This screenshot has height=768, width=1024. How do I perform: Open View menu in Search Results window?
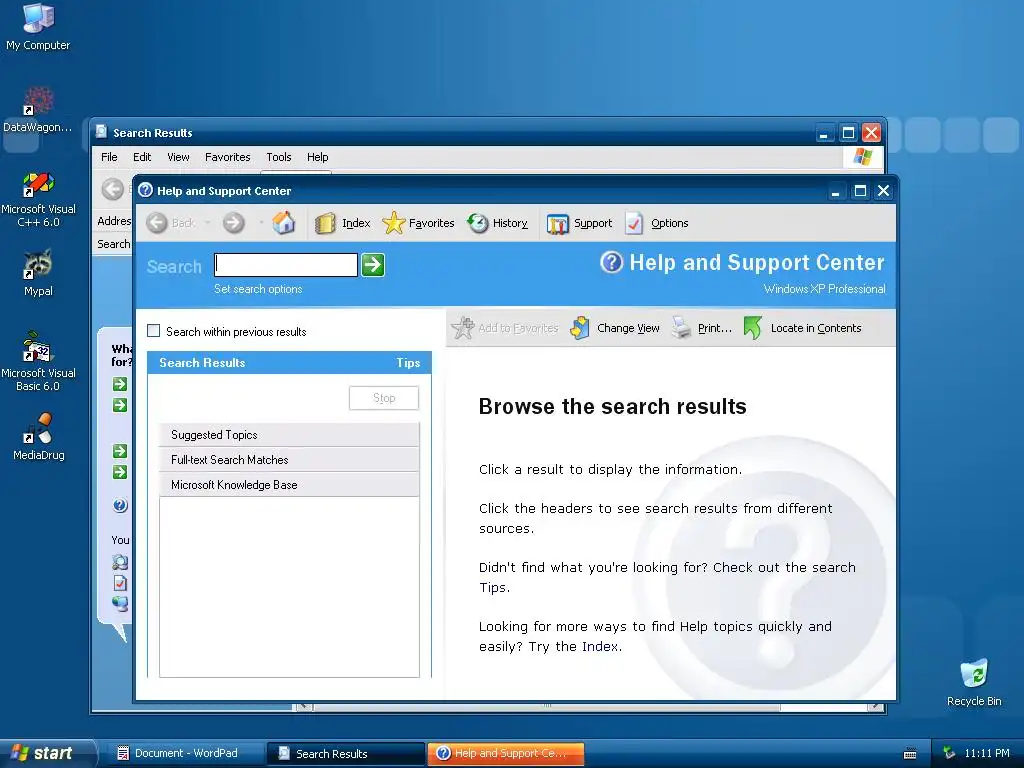[x=178, y=157]
